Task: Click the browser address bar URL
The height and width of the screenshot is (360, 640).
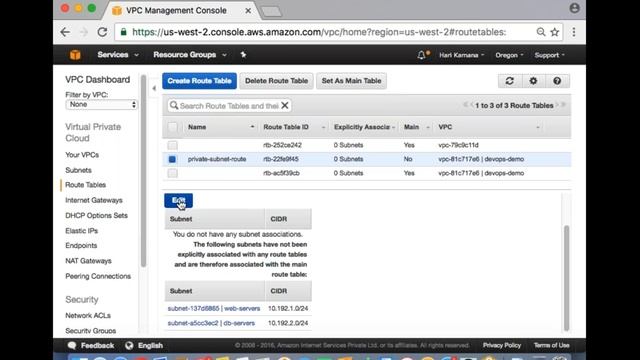Action: (x=318, y=32)
